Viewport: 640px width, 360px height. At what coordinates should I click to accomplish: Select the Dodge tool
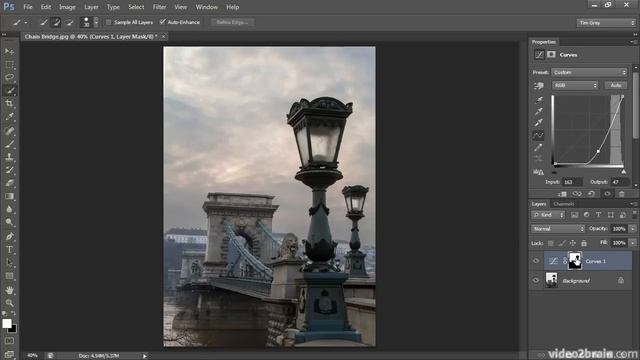point(9,222)
